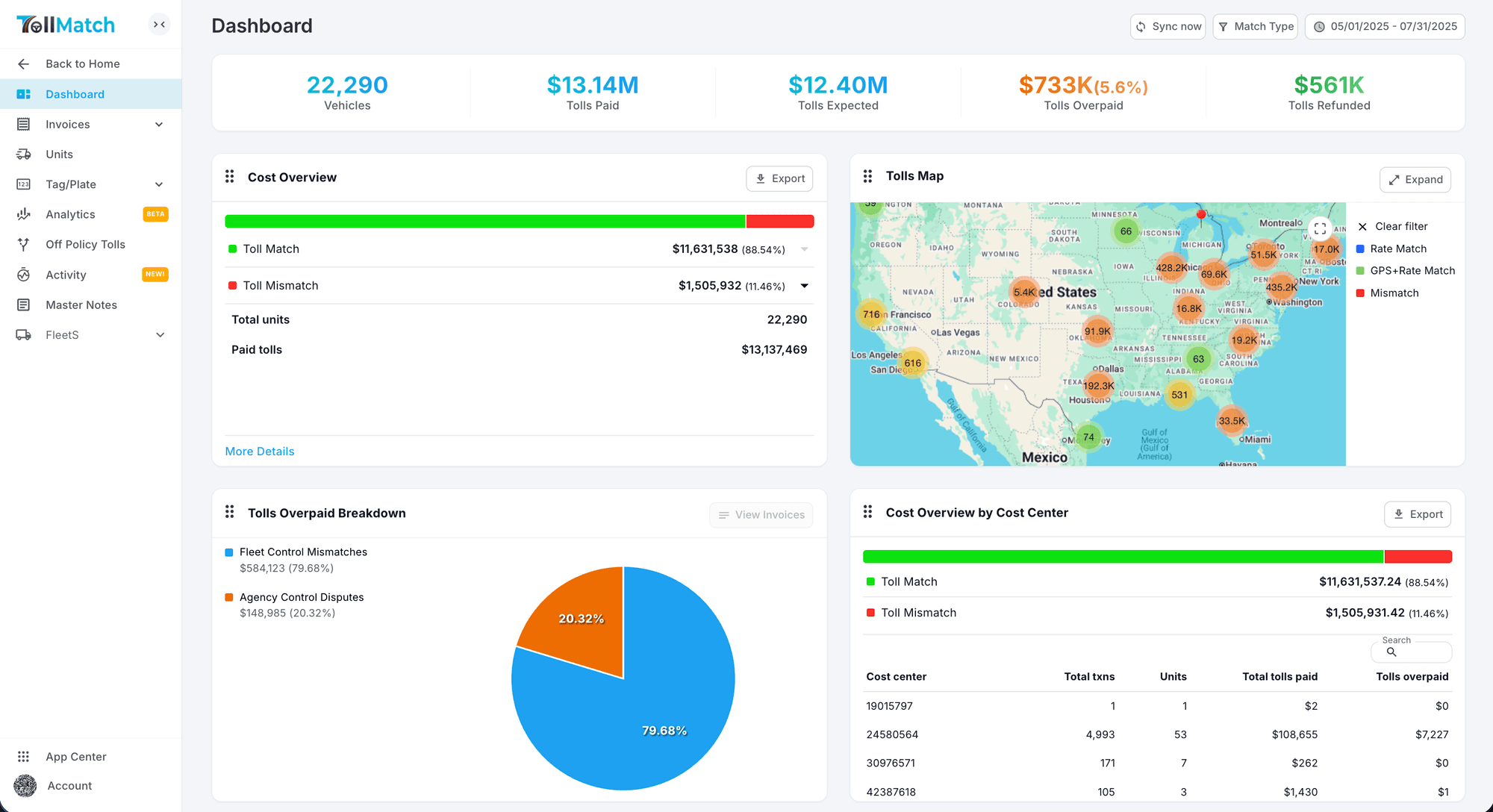1493x812 pixels.
Task: Click the Activity stopwatch icon
Action: pyautogui.click(x=24, y=275)
